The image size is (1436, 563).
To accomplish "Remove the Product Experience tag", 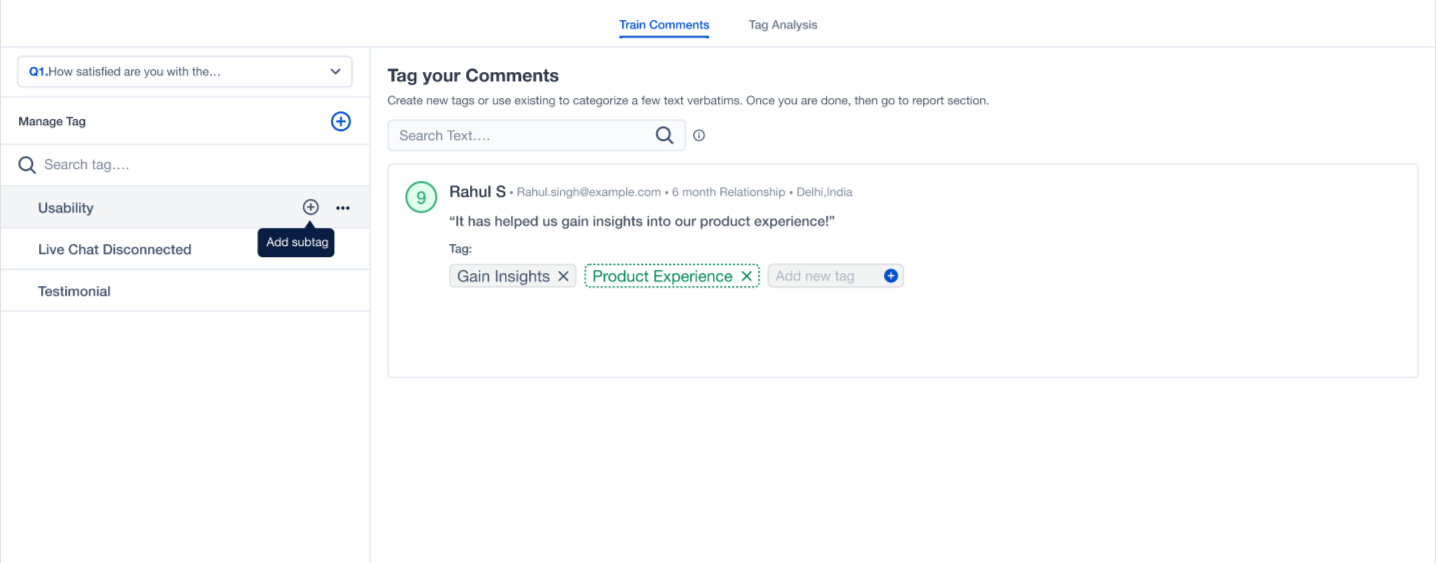I will (x=746, y=276).
